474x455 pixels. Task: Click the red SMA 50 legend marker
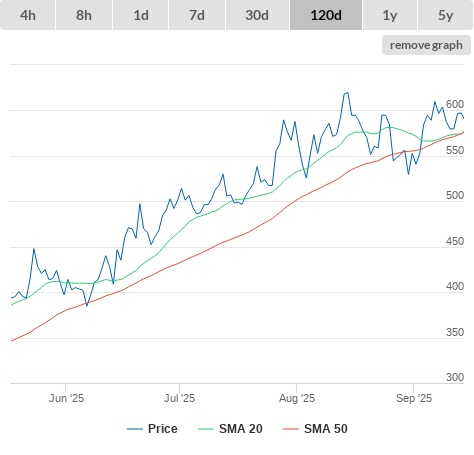click(291, 429)
